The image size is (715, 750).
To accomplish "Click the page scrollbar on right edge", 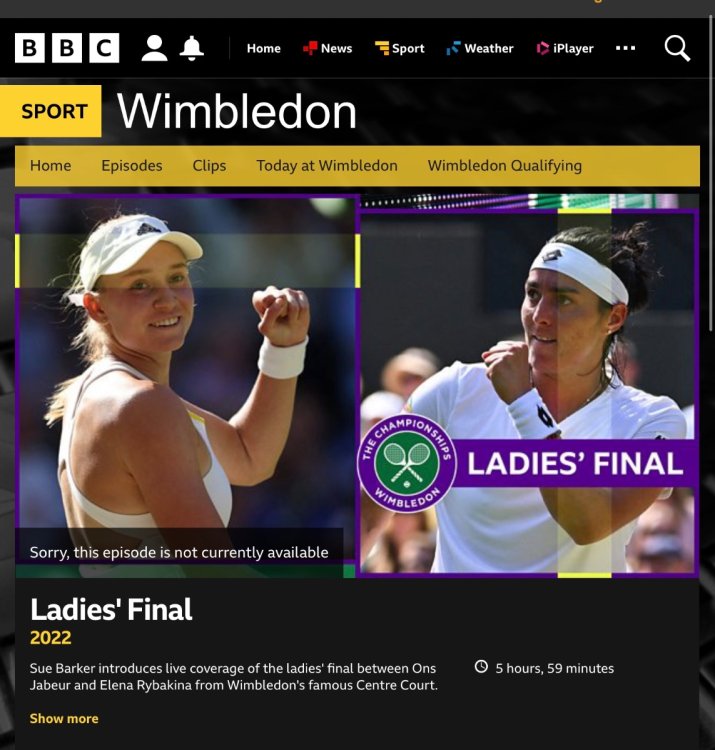I will point(711,172).
